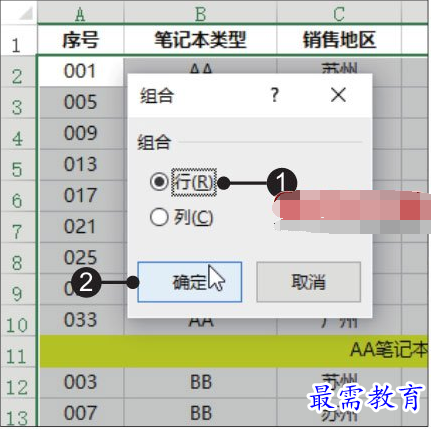Select column A header
This screenshot has height=429, width=431.
point(80,14)
